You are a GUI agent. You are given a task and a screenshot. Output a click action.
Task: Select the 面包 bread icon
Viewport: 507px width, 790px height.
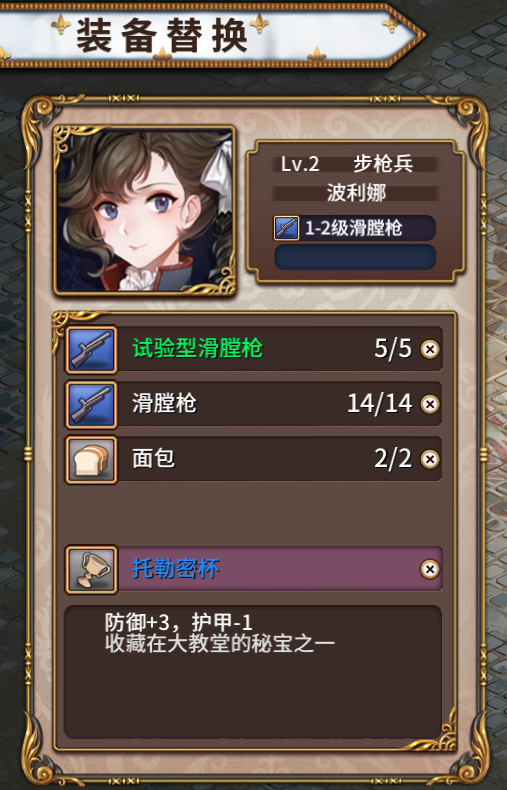[x=91, y=459]
